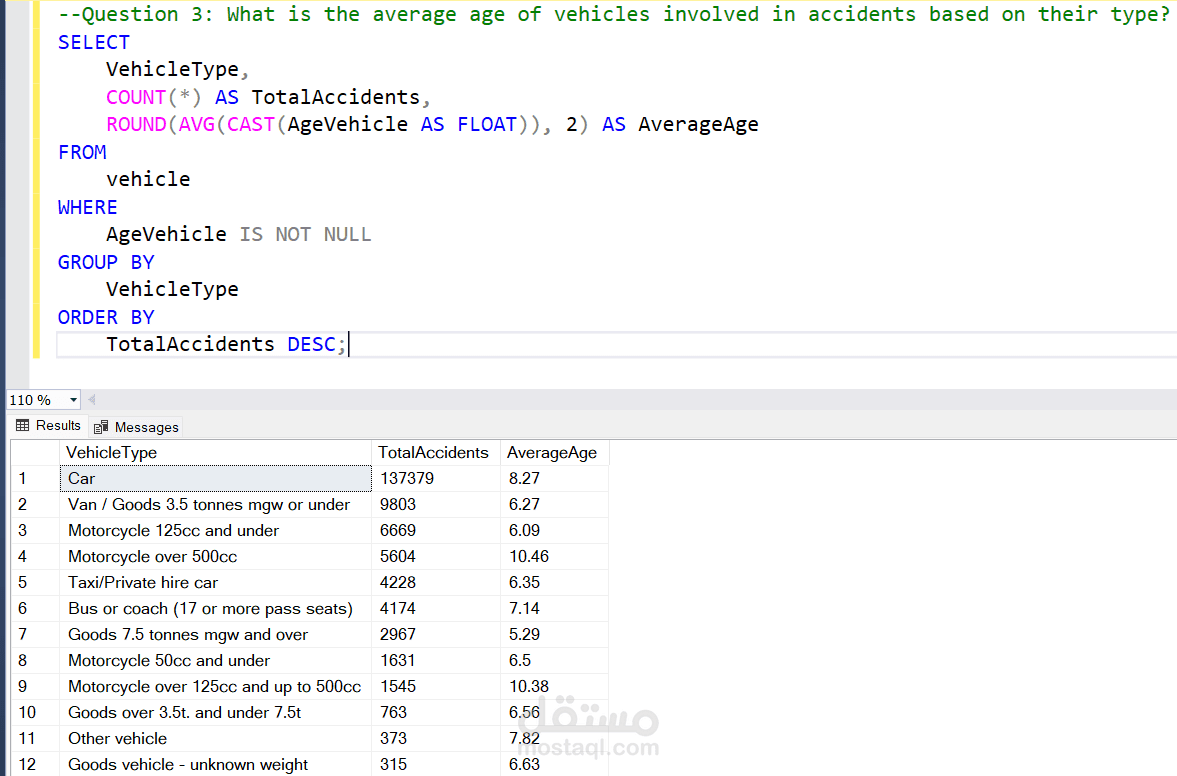Screen dimensions: 1177x776
Task: Click AverageAge value 5.29
Action: click(555, 634)
